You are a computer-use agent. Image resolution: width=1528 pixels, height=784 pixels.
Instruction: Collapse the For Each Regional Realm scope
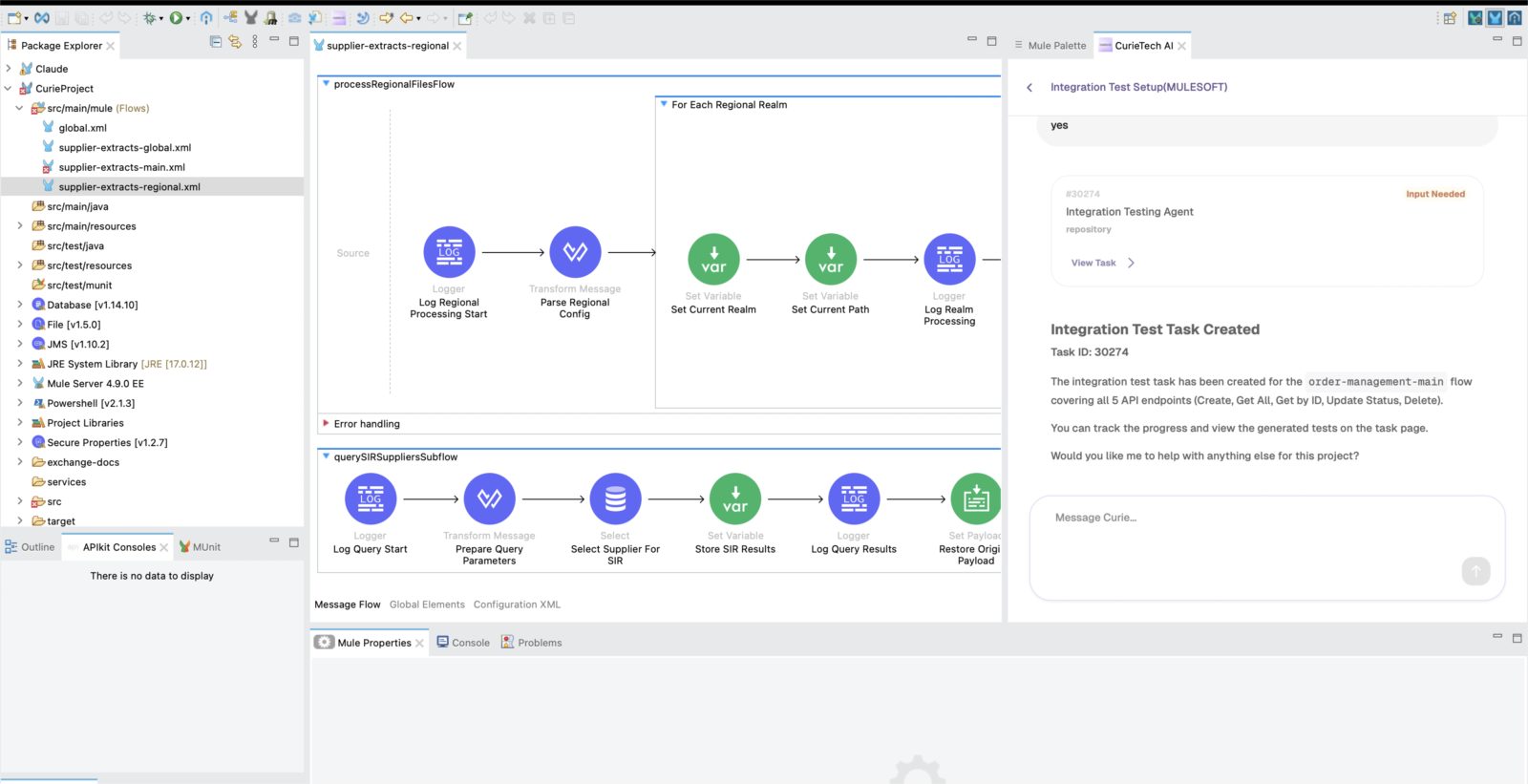[x=664, y=104]
